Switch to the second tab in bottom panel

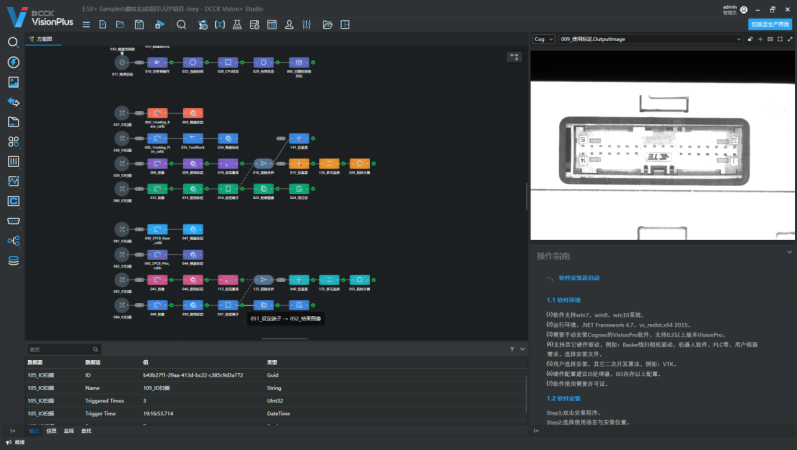click(51, 430)
